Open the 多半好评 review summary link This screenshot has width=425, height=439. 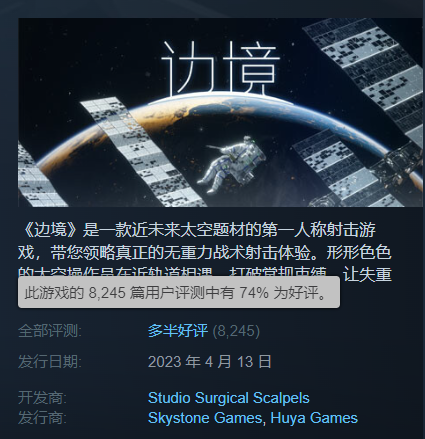(x=178, y=331)
